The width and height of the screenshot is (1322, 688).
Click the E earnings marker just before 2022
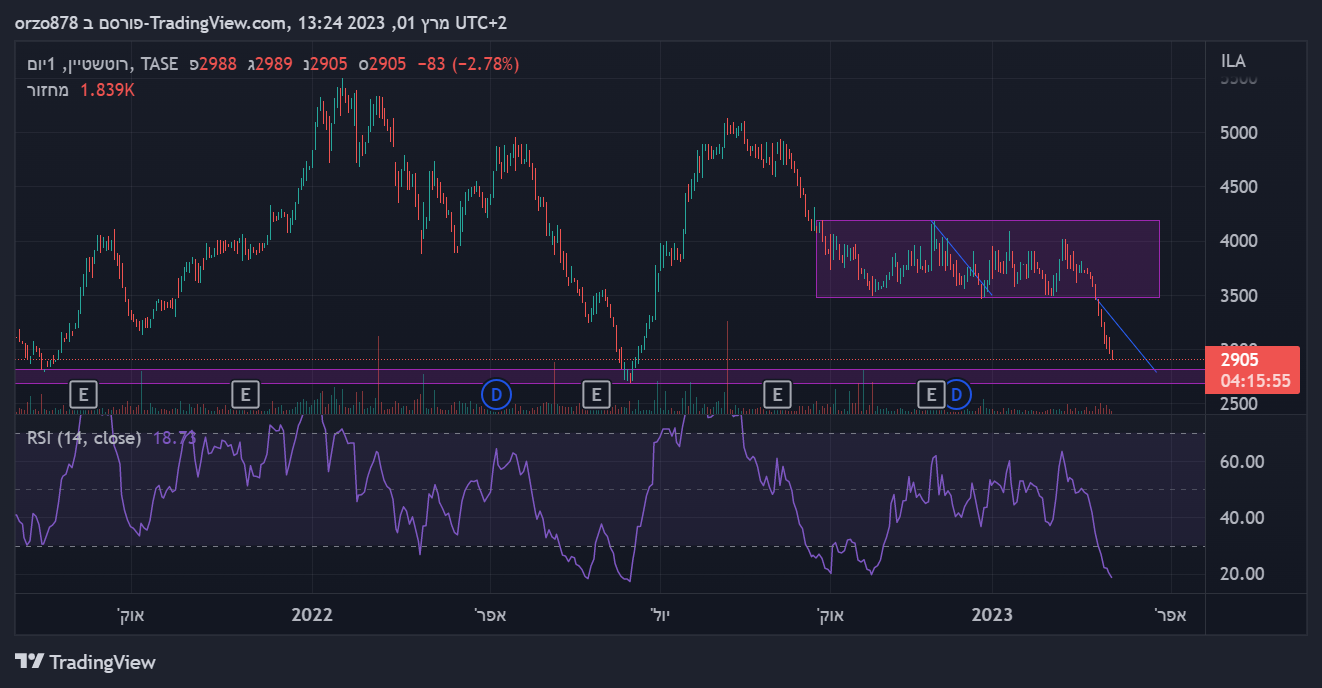click(x=246, y=394)
